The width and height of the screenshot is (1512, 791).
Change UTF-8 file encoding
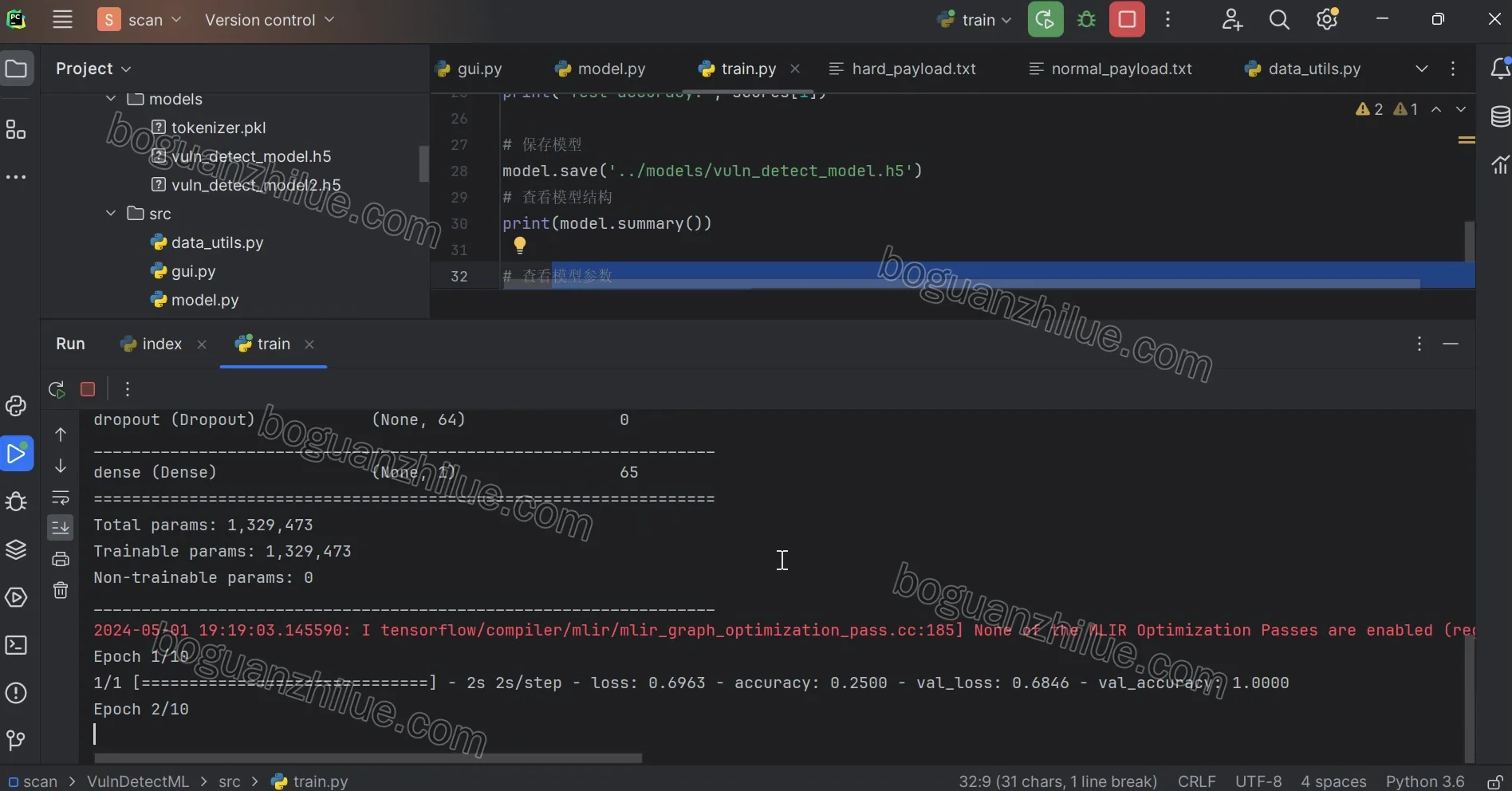point(1258,781)
